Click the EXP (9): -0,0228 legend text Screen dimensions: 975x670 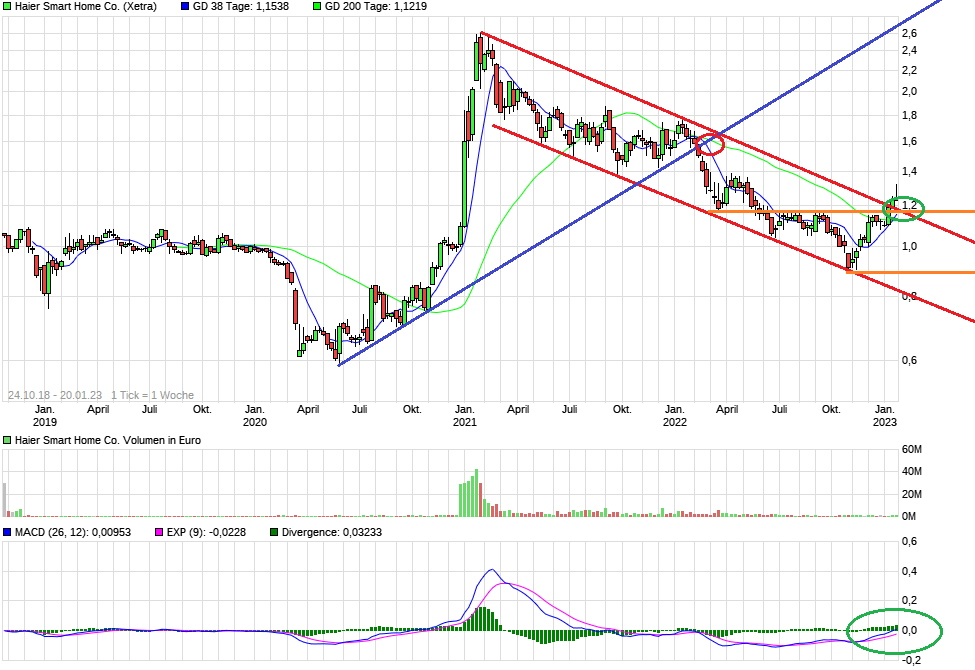click(x=206, y=532)
